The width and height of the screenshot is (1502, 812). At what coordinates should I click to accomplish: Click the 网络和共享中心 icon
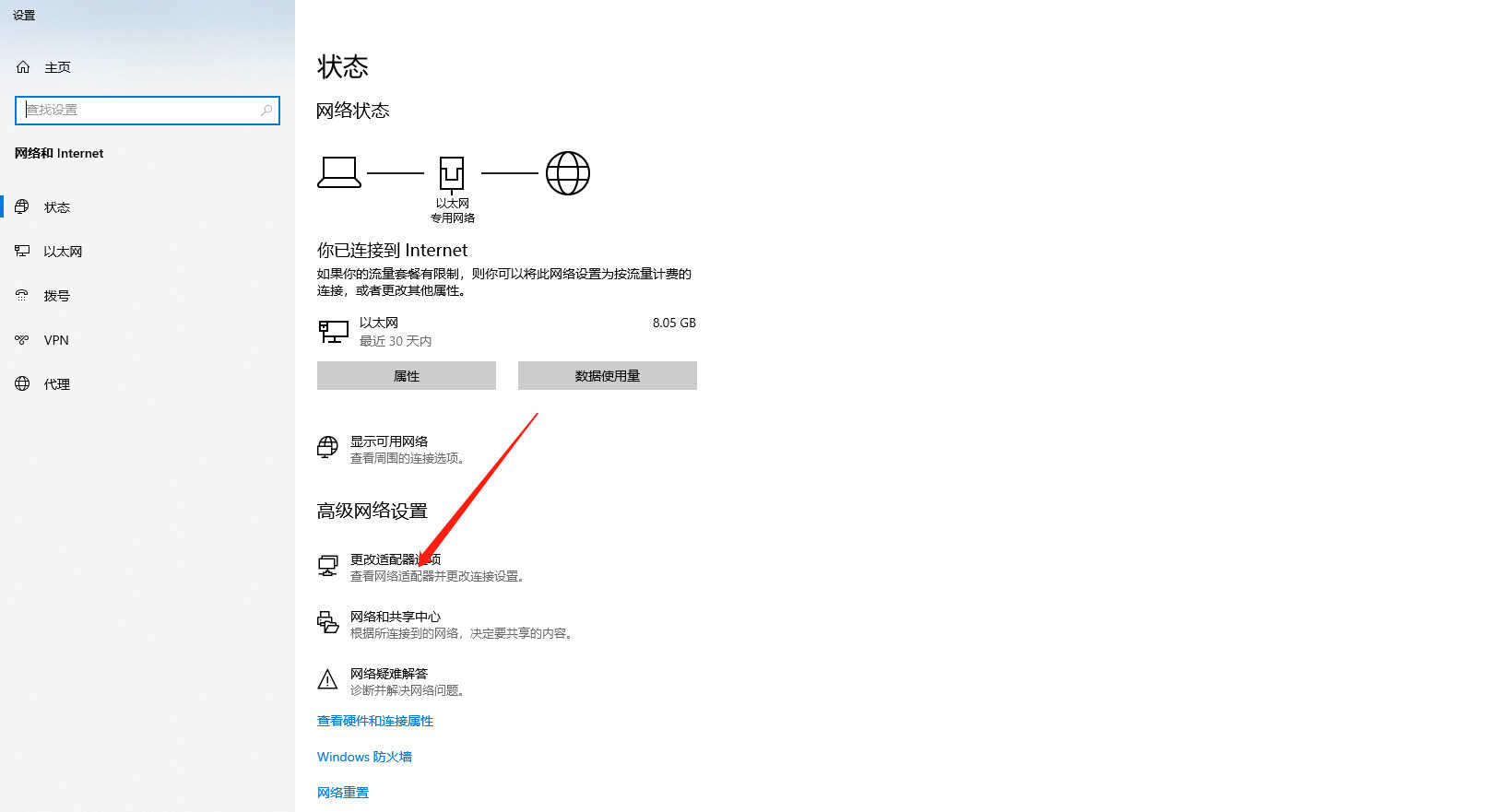pos(327,623)
